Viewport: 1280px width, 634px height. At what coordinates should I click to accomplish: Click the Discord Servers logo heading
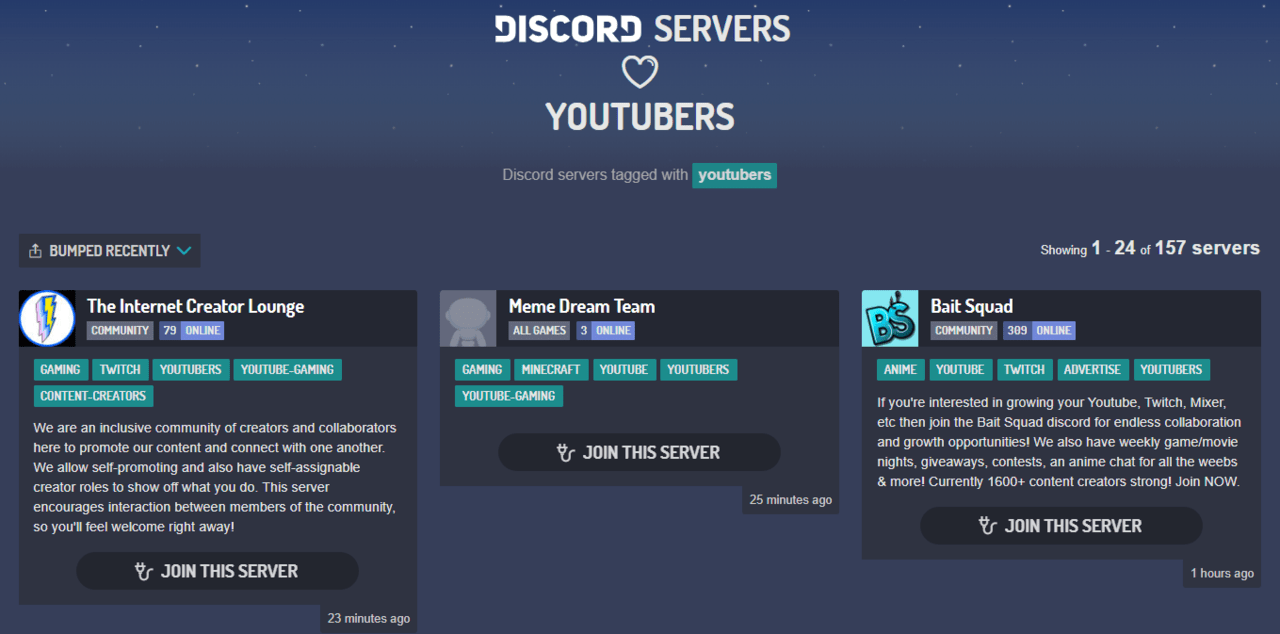point(642,28)
